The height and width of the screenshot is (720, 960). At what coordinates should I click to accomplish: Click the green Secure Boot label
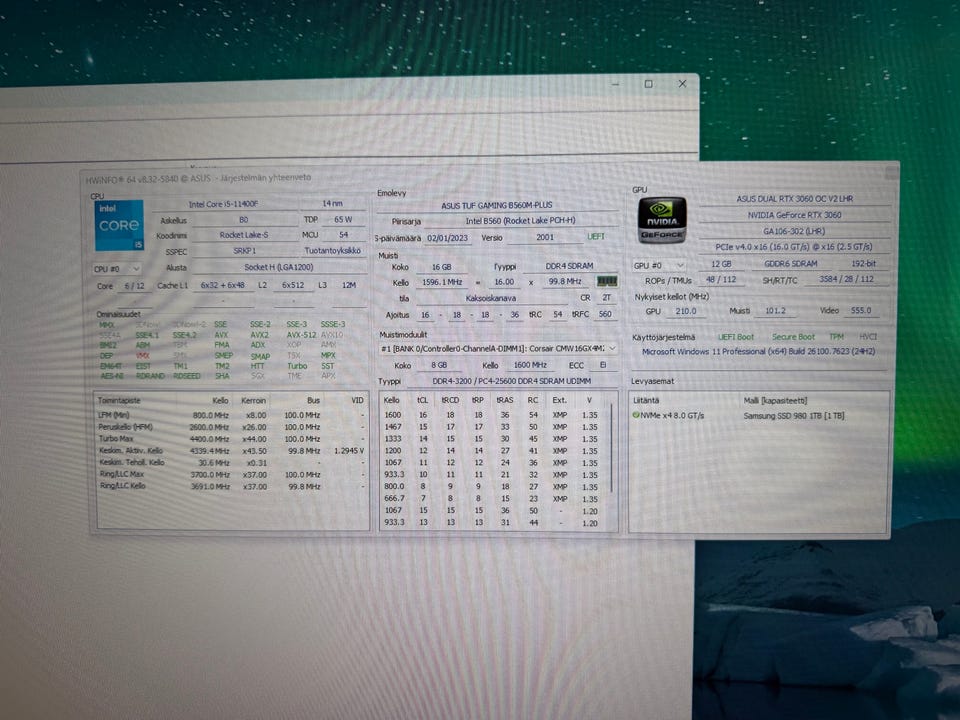pyautogui.click(x=793, y=337)
